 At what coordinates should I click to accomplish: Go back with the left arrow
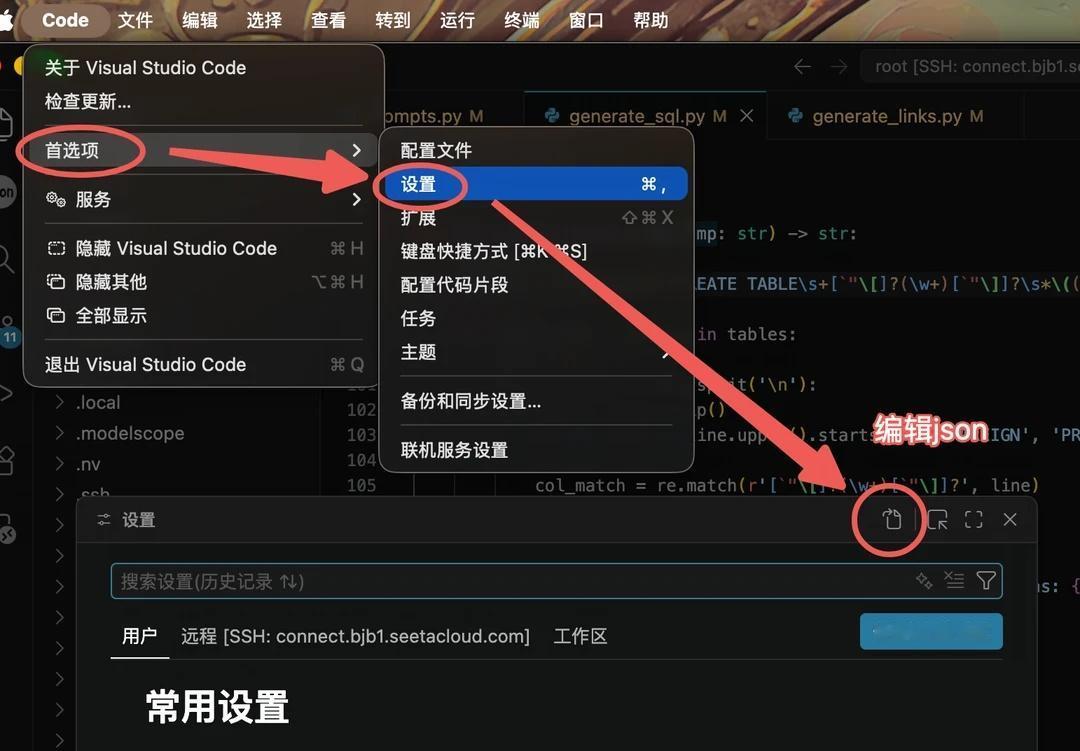point(802,67)
